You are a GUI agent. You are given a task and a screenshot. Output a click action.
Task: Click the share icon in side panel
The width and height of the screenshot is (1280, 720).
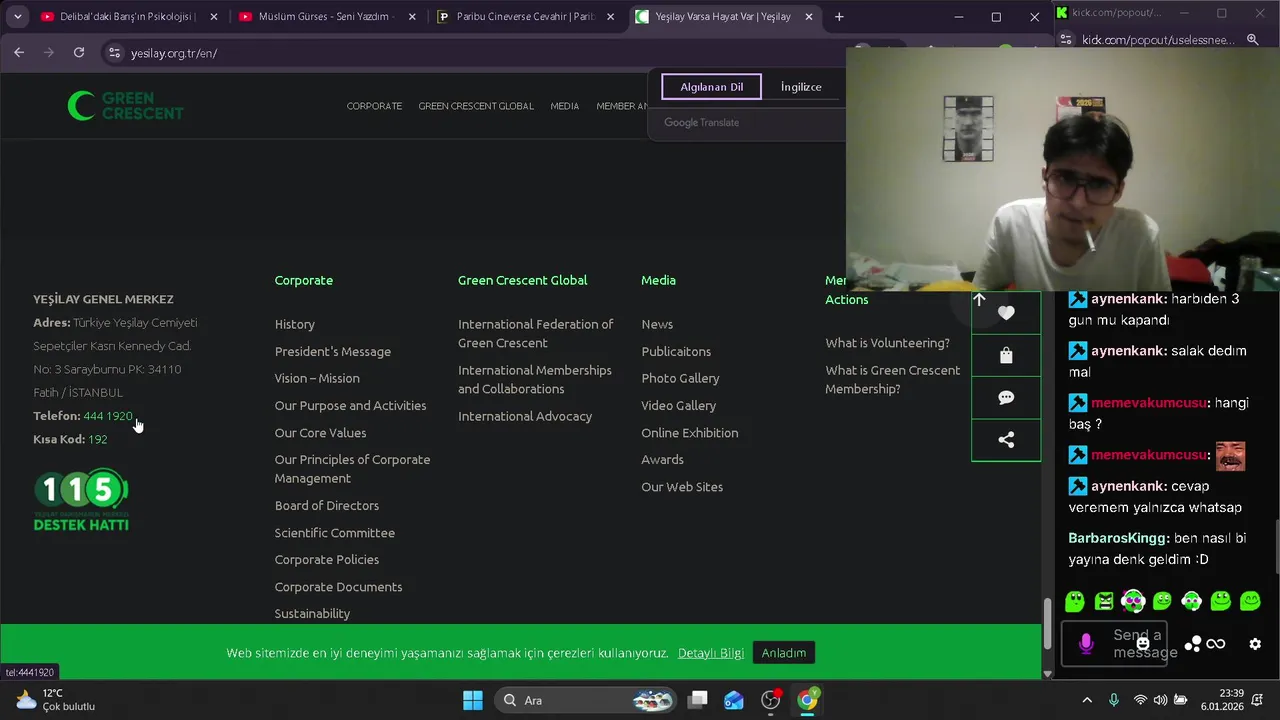click(x=1006, y=440)
